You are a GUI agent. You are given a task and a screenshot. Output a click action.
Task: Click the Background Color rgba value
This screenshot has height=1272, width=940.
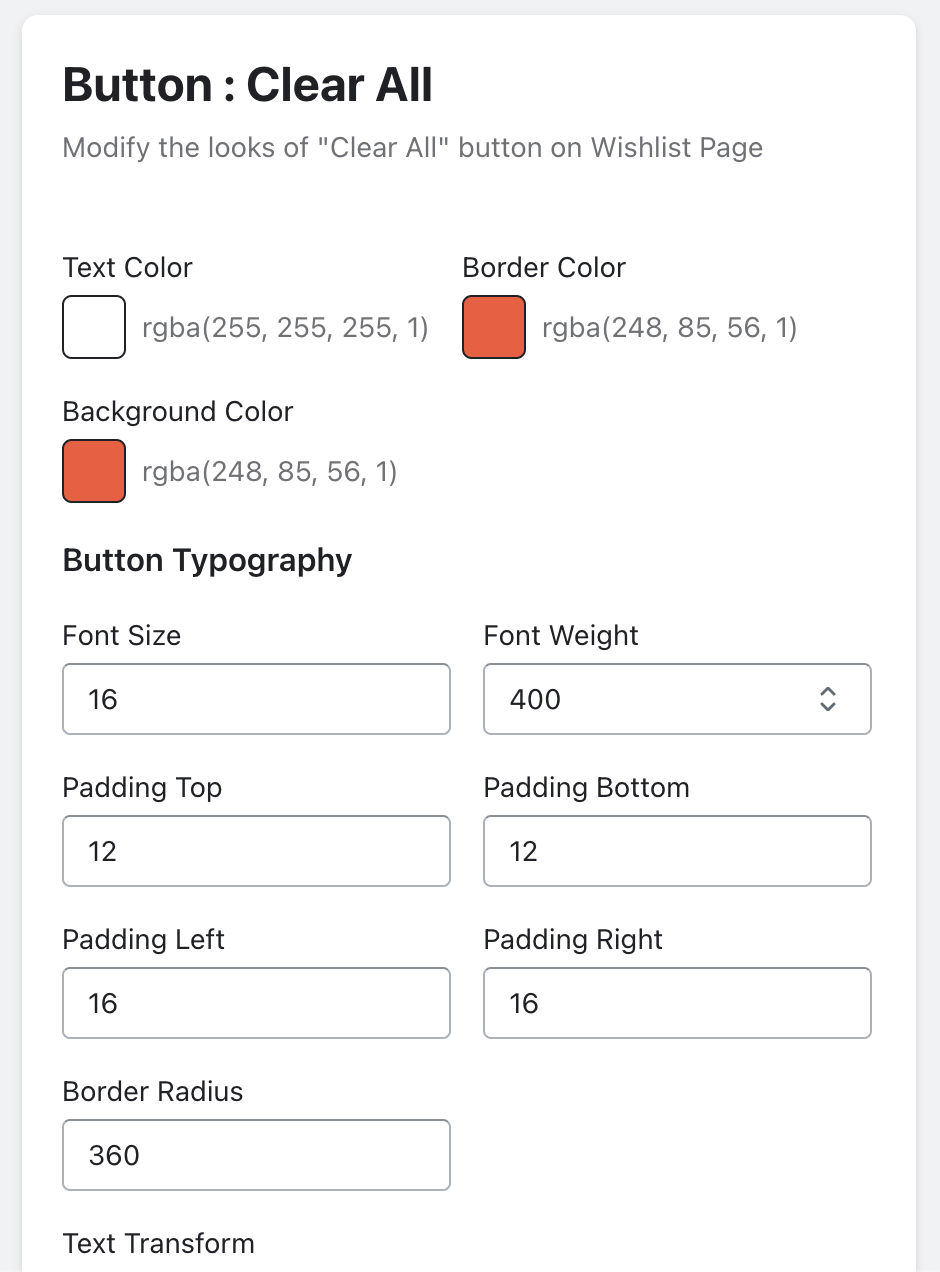click(x=270, y=472)
